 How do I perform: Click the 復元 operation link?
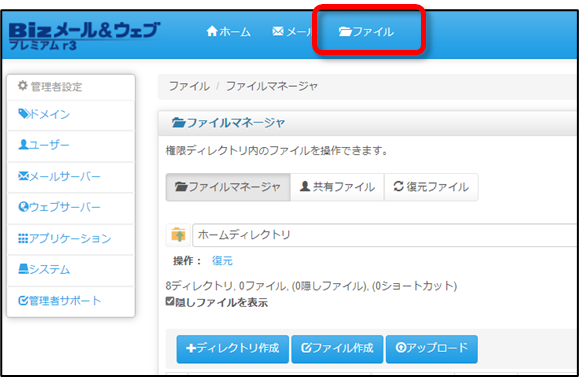pyautogui.click(x=222, y=261)
